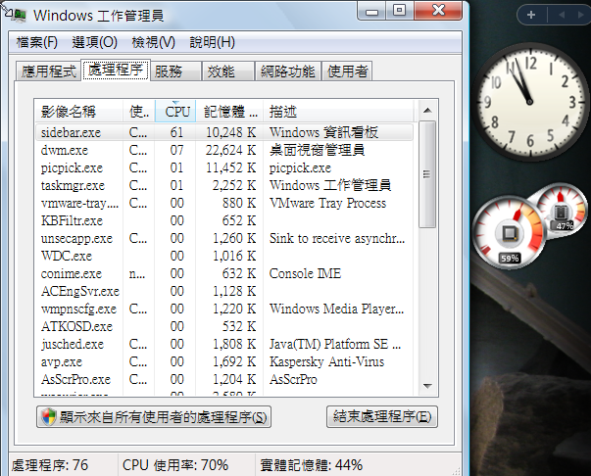Sort by 記憶體 column header
This screenshot has height=476, width=591.
[x=229, y=112]
